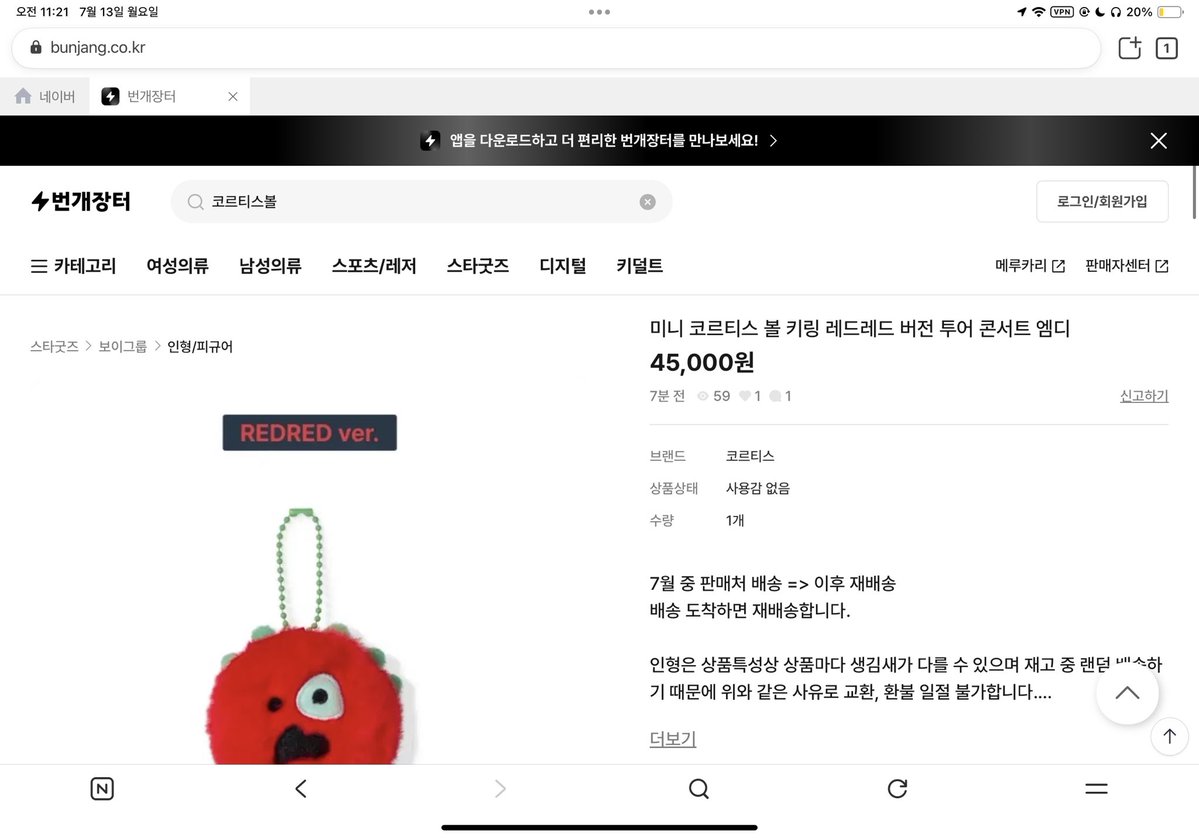Select 스타굿즈 category

coord(478,266)
